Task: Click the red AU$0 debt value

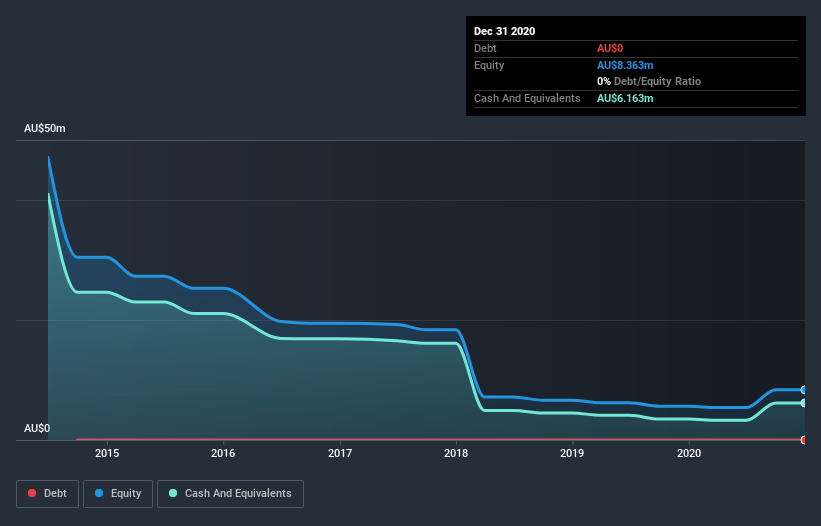Action: click(610, 48)
